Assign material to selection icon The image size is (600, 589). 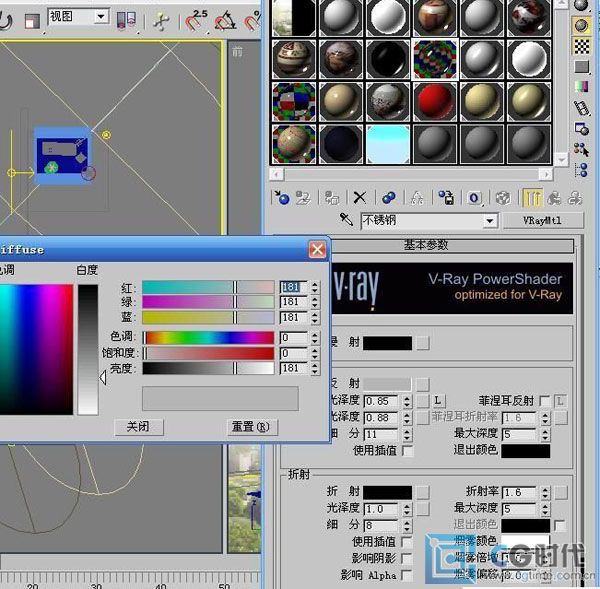pyautogui.click(x=331, y=198)
